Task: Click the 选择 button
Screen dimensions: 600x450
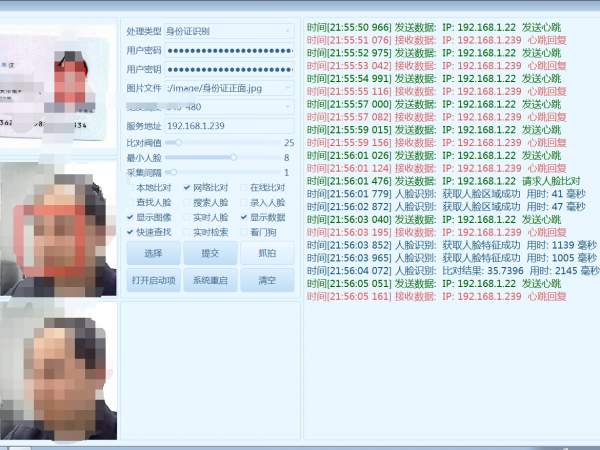Action: [x=153, y=253]
